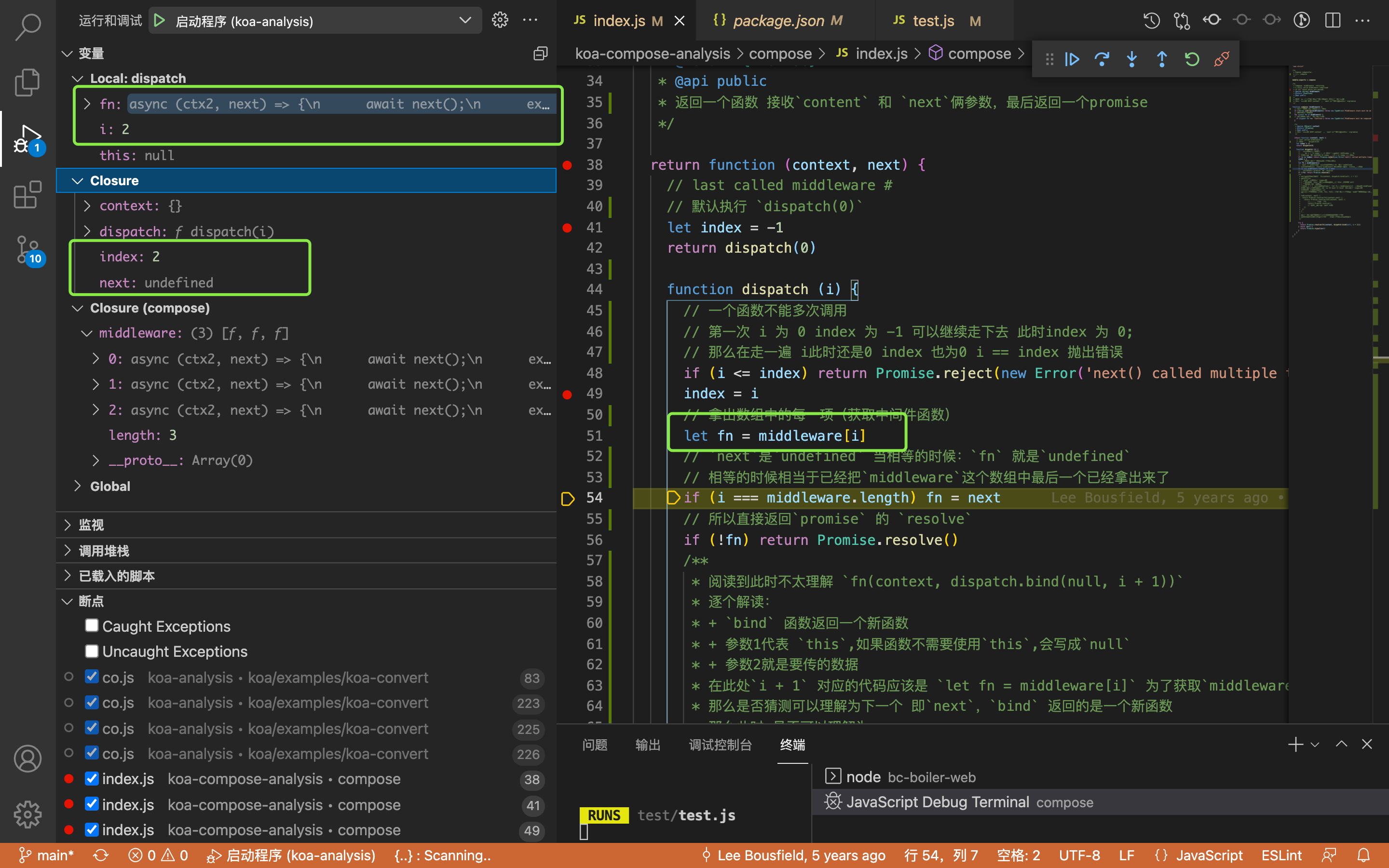Maximize the terminal panel

pos(1341,745)
